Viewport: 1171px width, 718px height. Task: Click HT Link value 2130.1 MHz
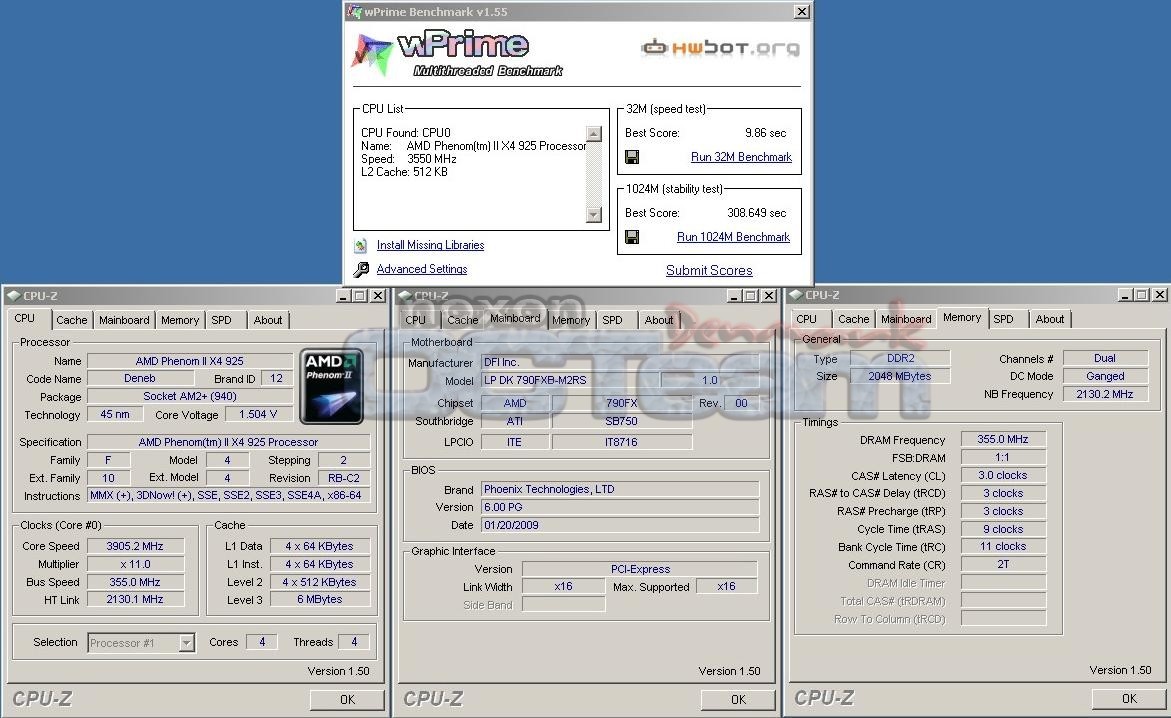pos(135,599)
